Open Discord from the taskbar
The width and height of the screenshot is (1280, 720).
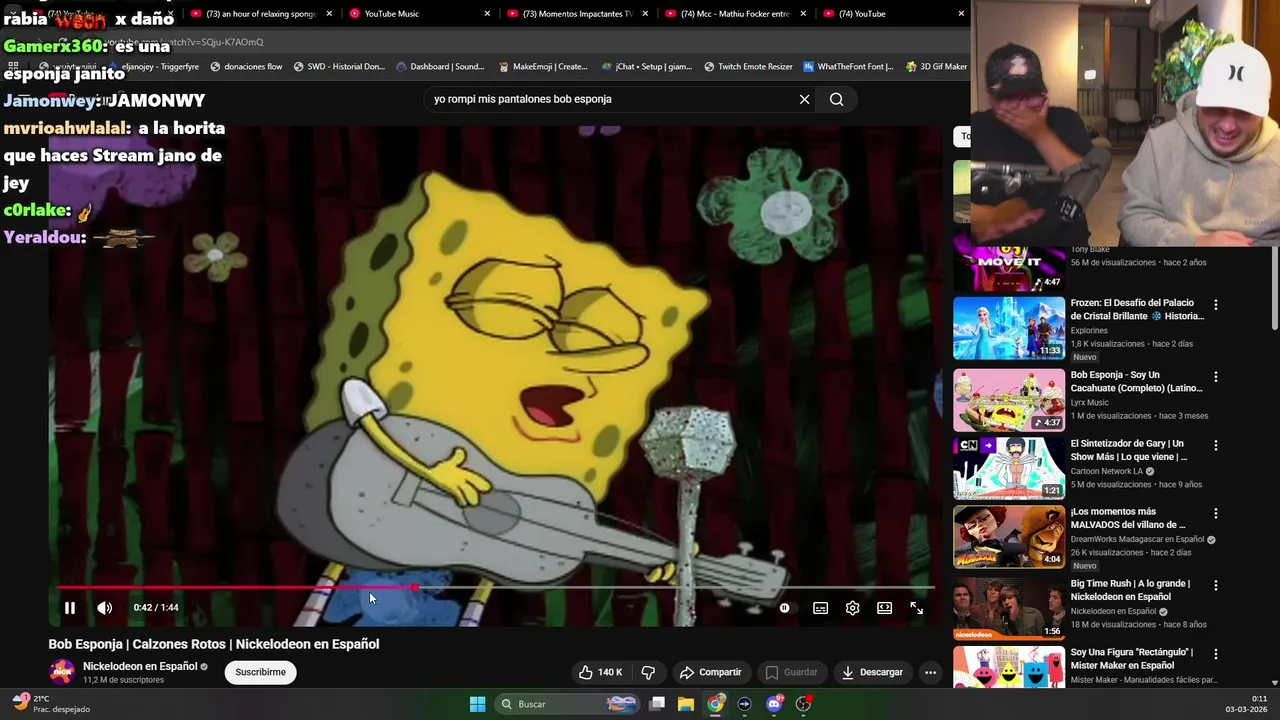click(774, 704)
